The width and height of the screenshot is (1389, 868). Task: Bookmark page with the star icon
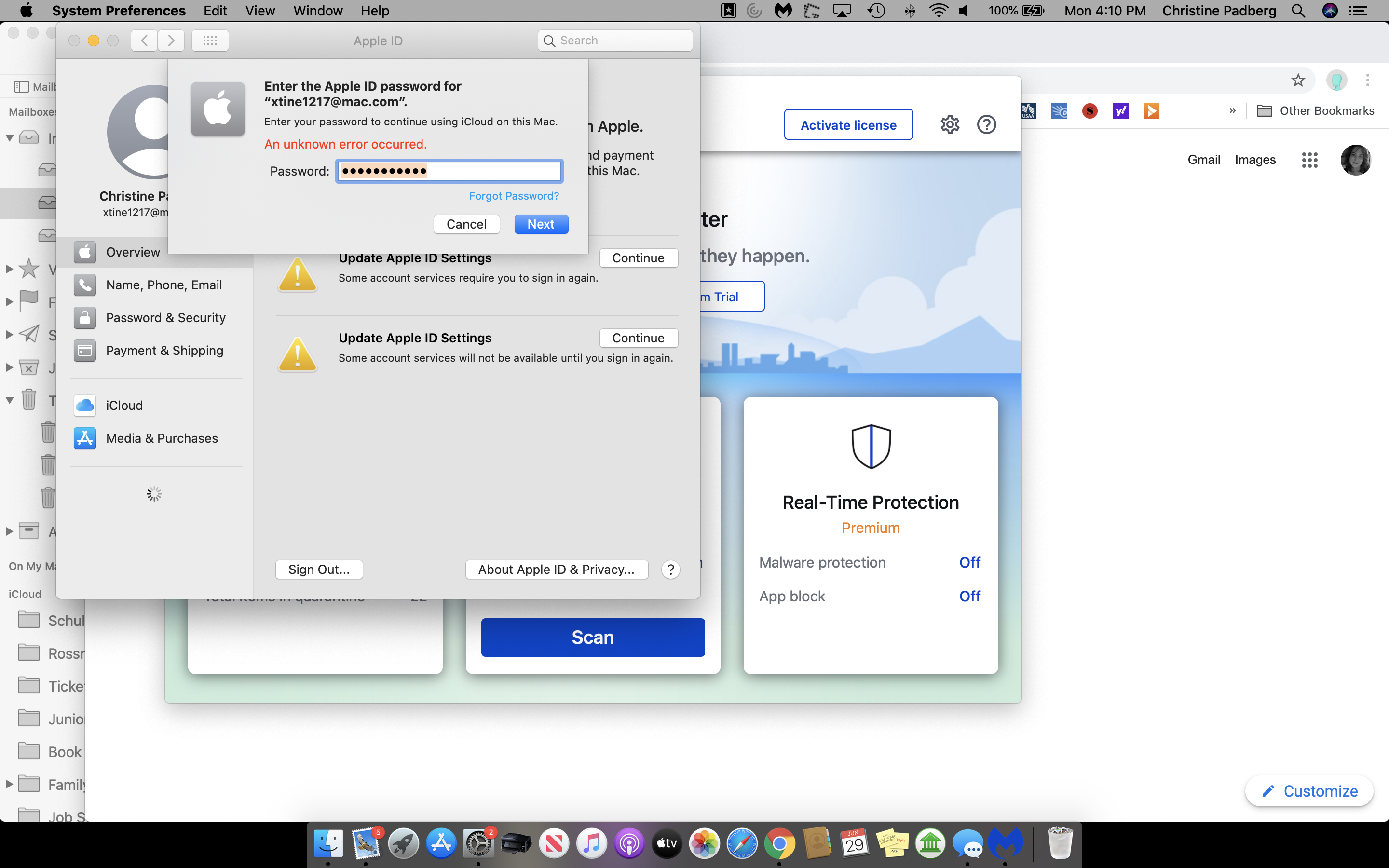point(1298,81)
